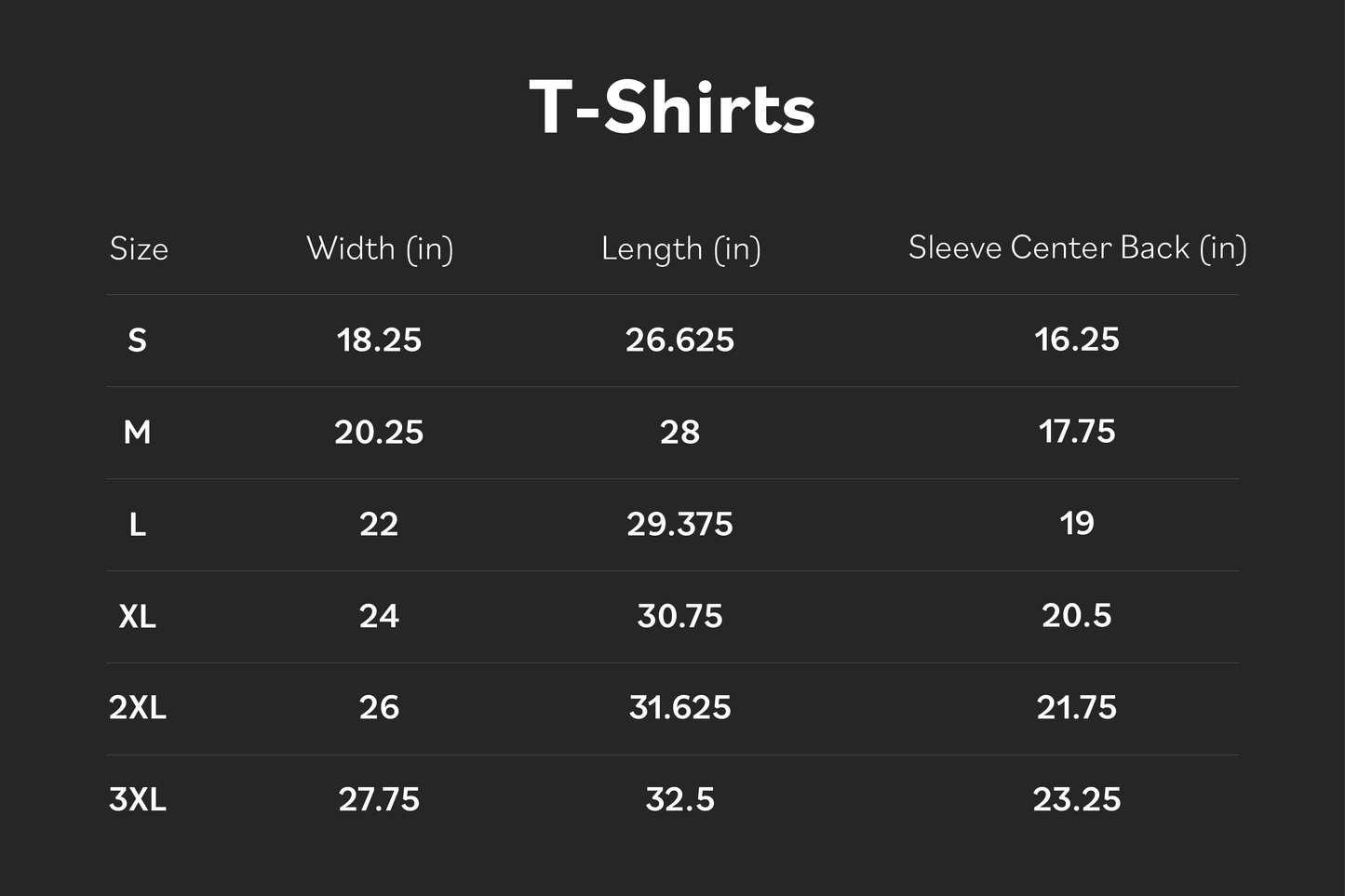Screen dimensions: 1345x896
Task: Click the S size row label
Action: tap(137, 341)
